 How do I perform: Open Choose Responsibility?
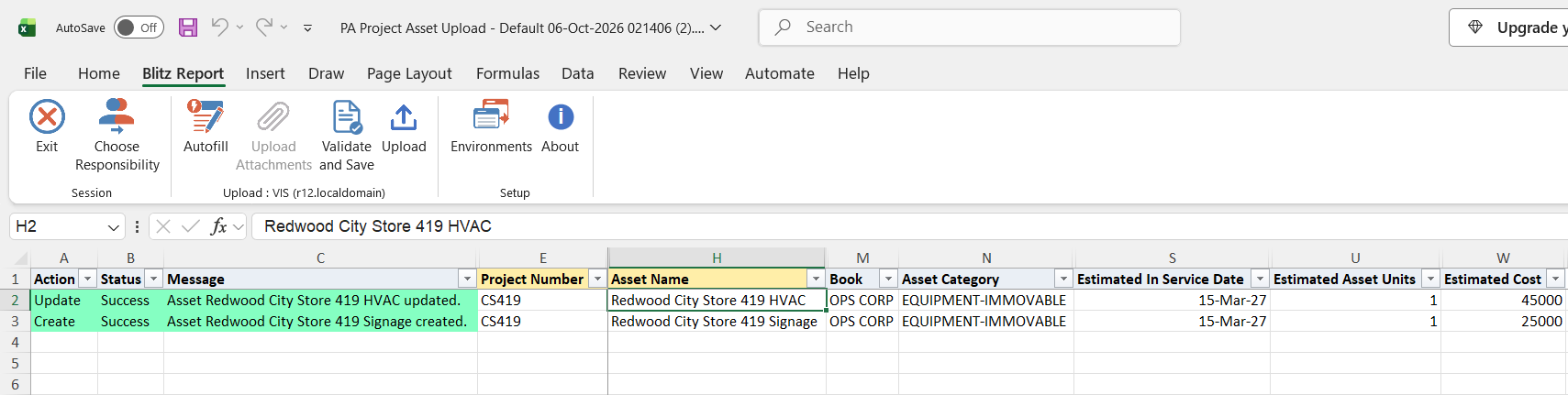click(117, 136)
